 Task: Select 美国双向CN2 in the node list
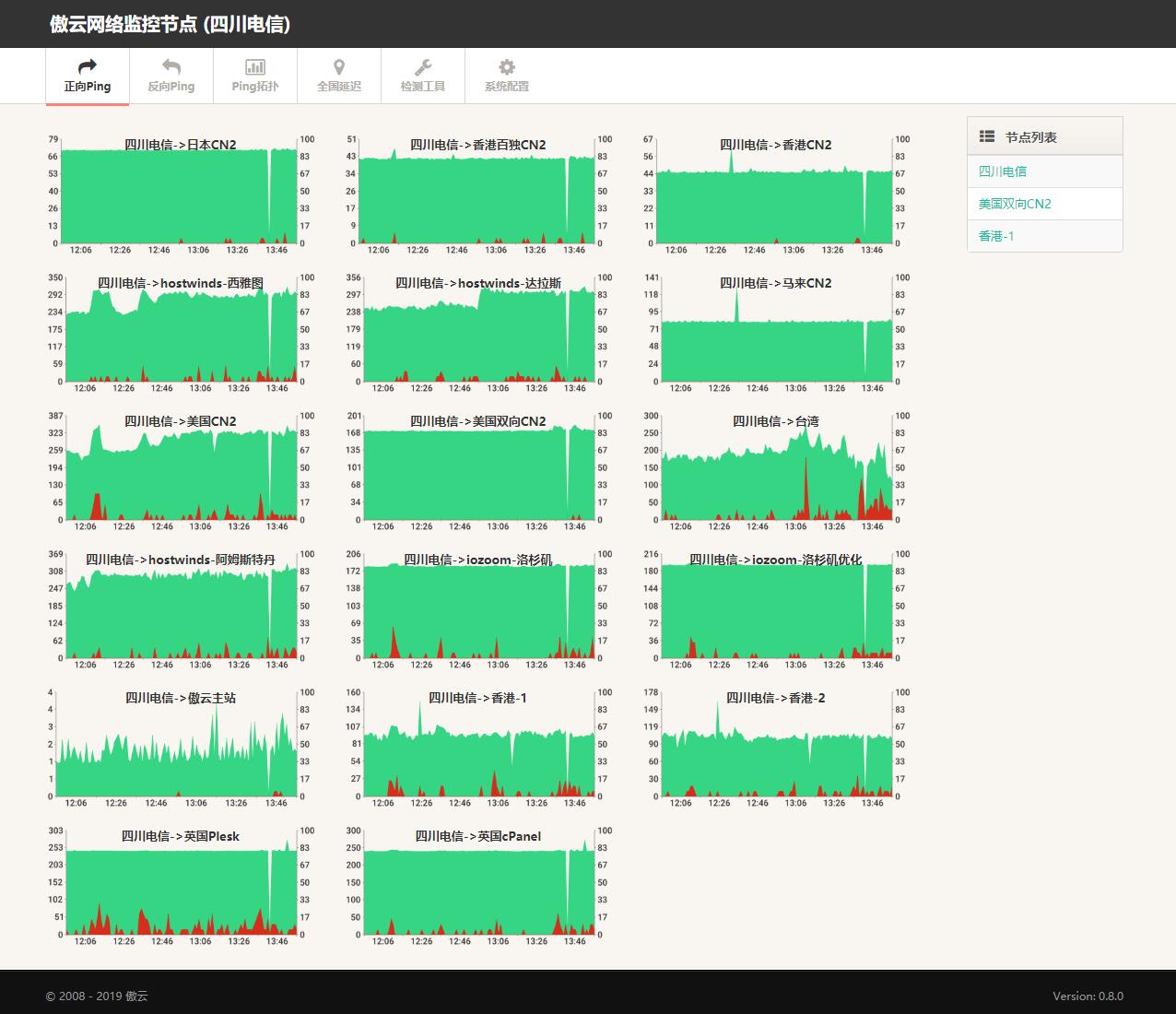click(1015, 204)
